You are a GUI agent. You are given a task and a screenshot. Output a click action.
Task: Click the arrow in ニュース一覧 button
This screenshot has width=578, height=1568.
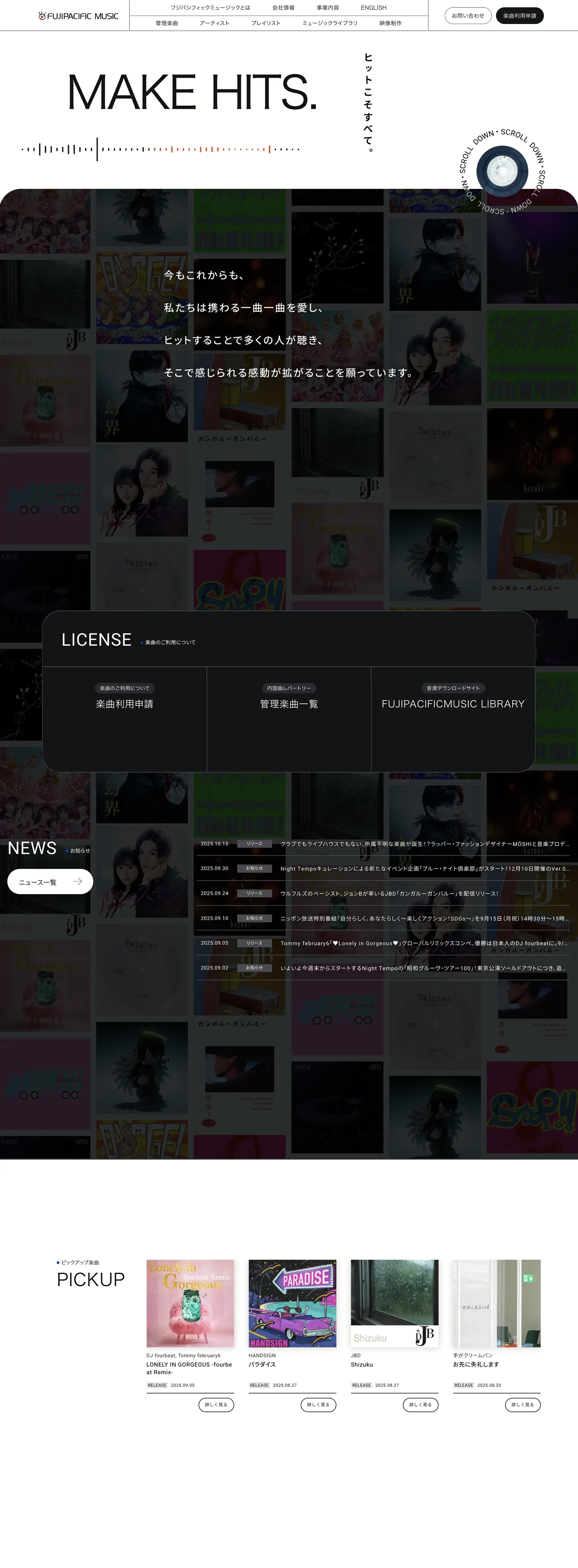(77, 881)
